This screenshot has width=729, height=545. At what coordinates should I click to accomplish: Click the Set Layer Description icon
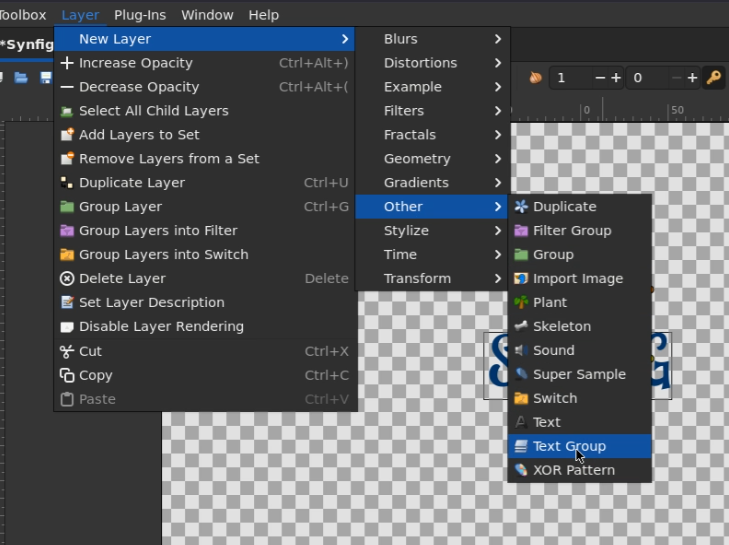pyautogui.click(x=67, y=302)
